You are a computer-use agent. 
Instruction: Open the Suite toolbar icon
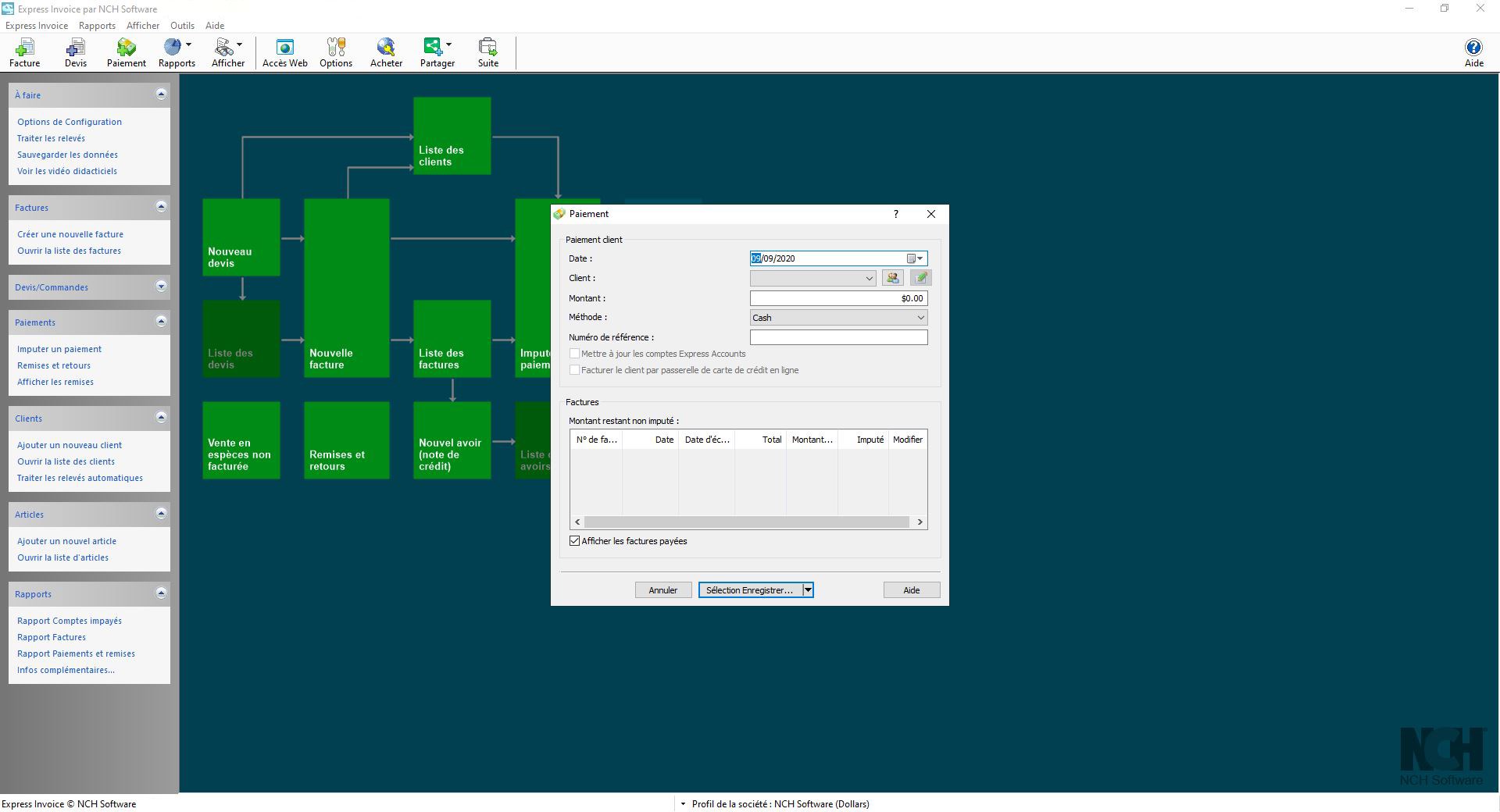pos(488,53)
